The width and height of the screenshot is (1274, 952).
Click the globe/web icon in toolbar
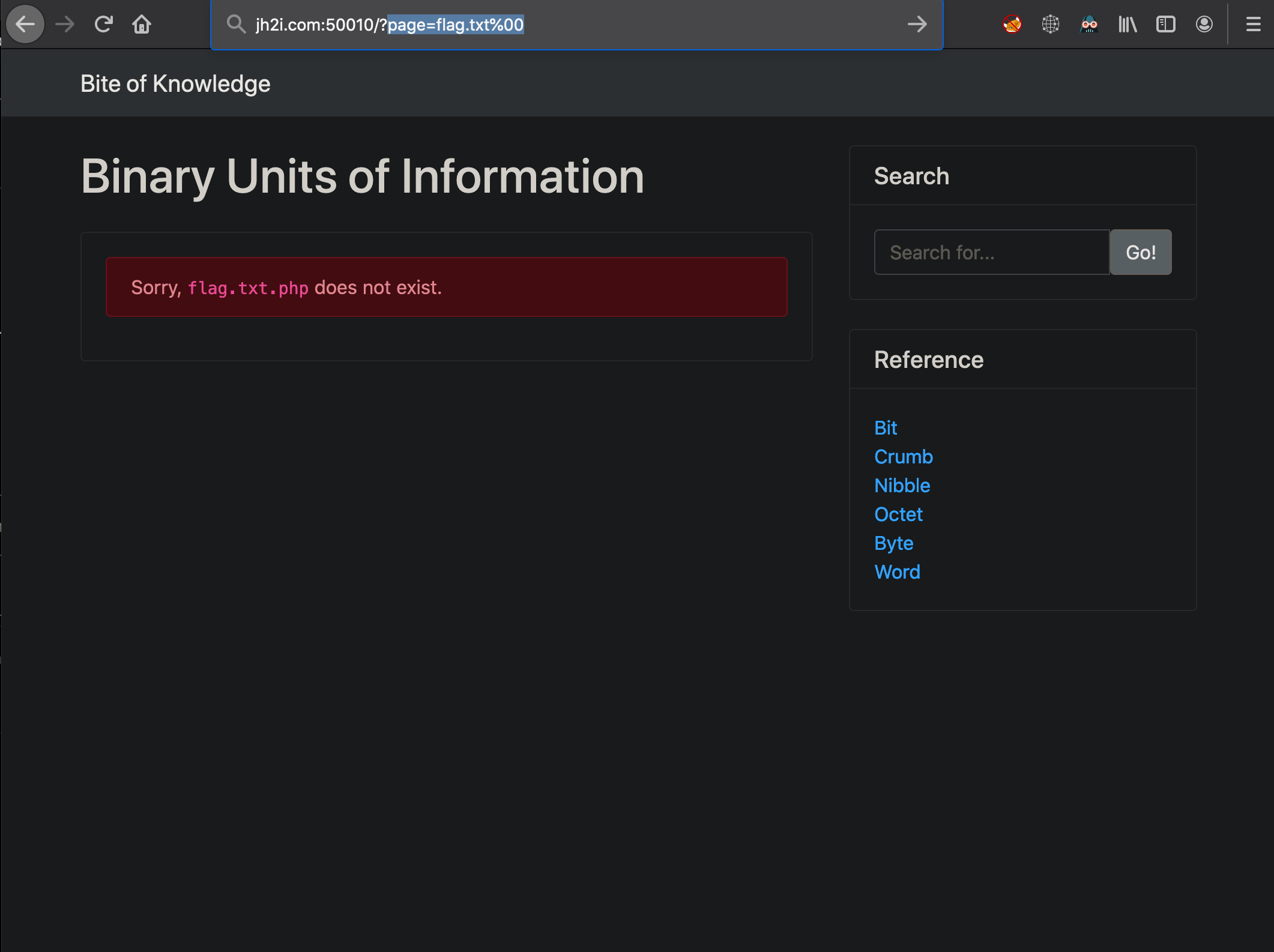click(1050, 24)
